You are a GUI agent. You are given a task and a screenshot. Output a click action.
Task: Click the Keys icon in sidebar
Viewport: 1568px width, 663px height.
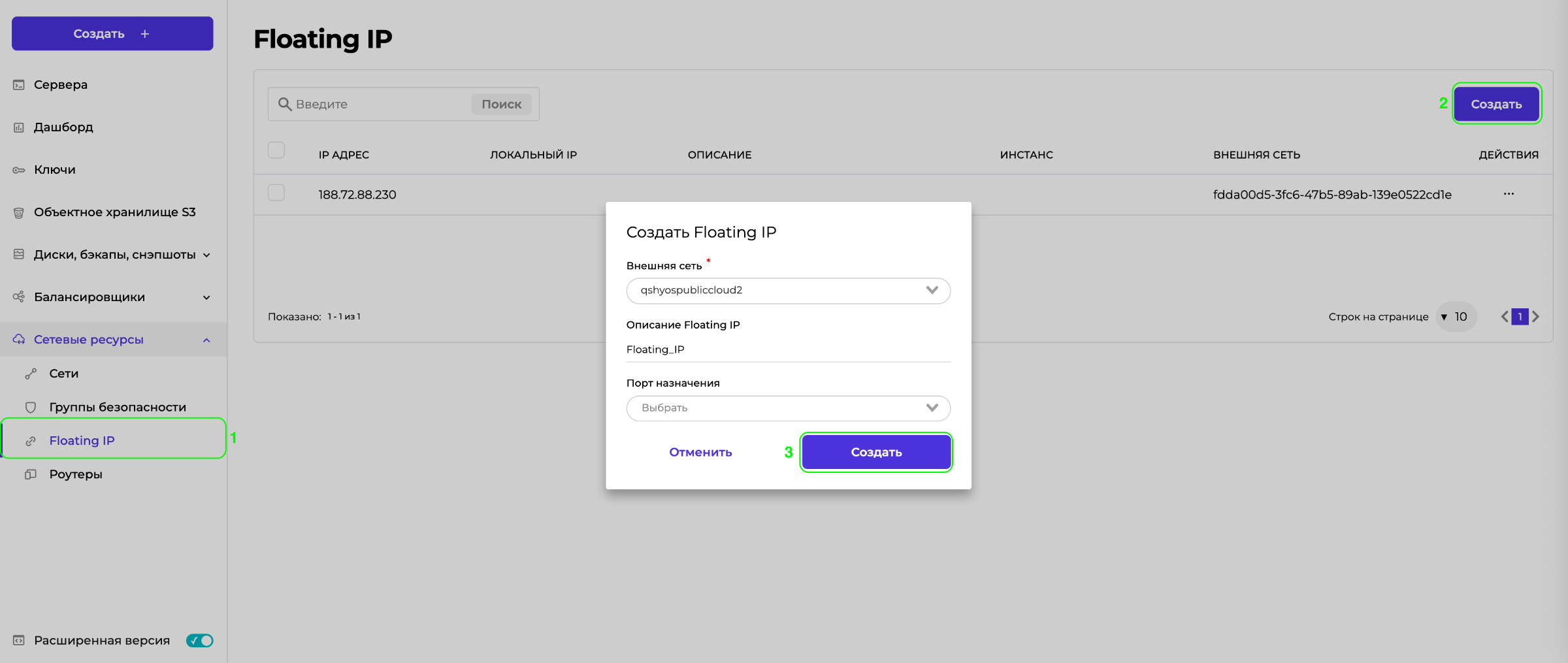[19, 170]
